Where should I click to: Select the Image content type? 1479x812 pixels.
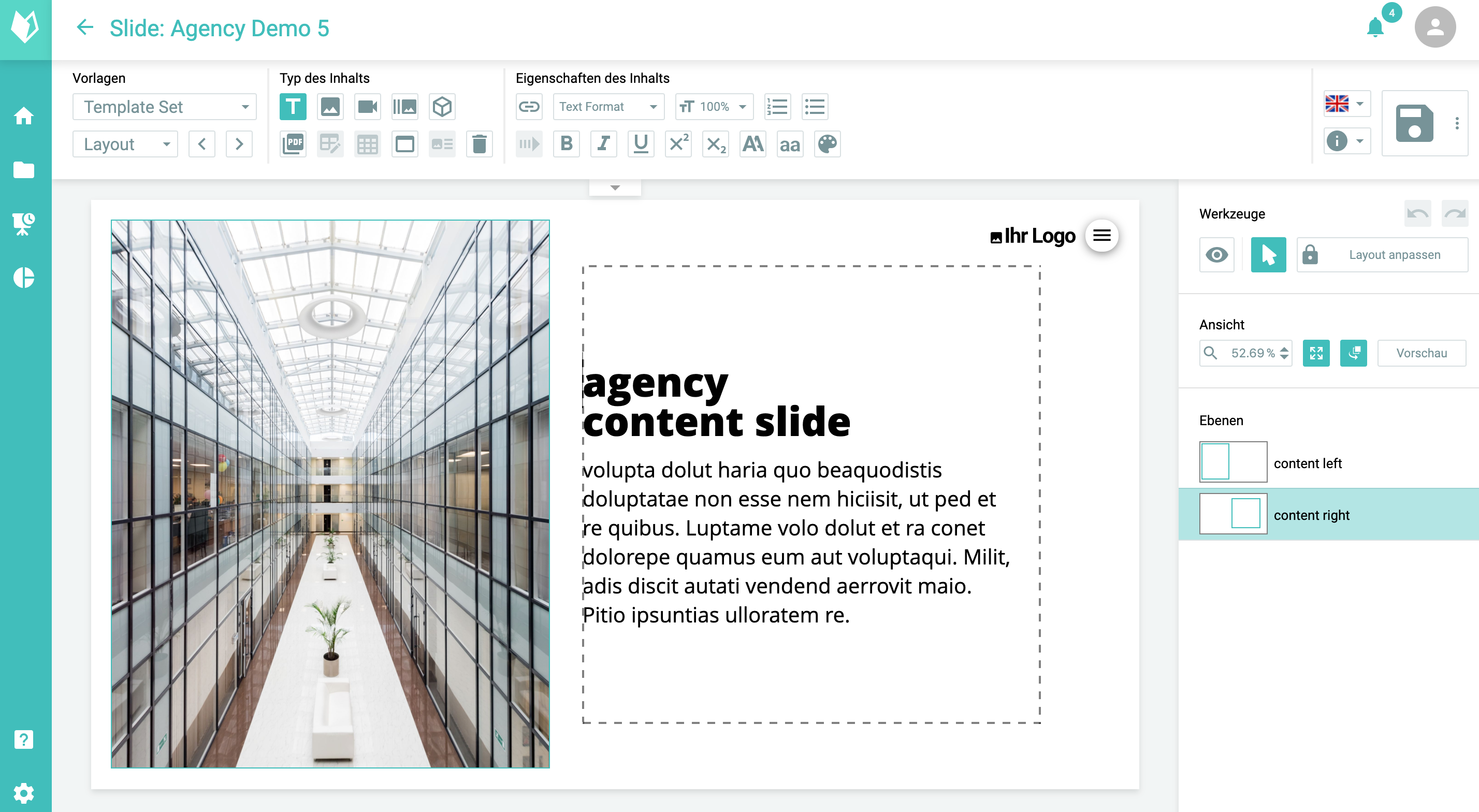tap(330, 107)
